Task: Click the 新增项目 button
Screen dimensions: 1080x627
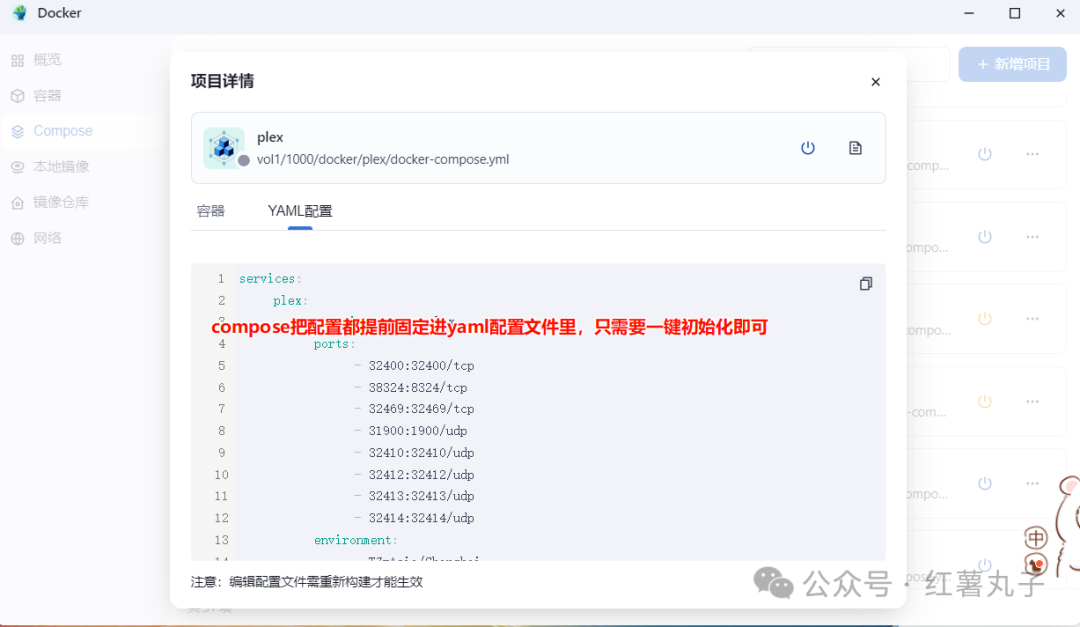Action: point(1012,64)
